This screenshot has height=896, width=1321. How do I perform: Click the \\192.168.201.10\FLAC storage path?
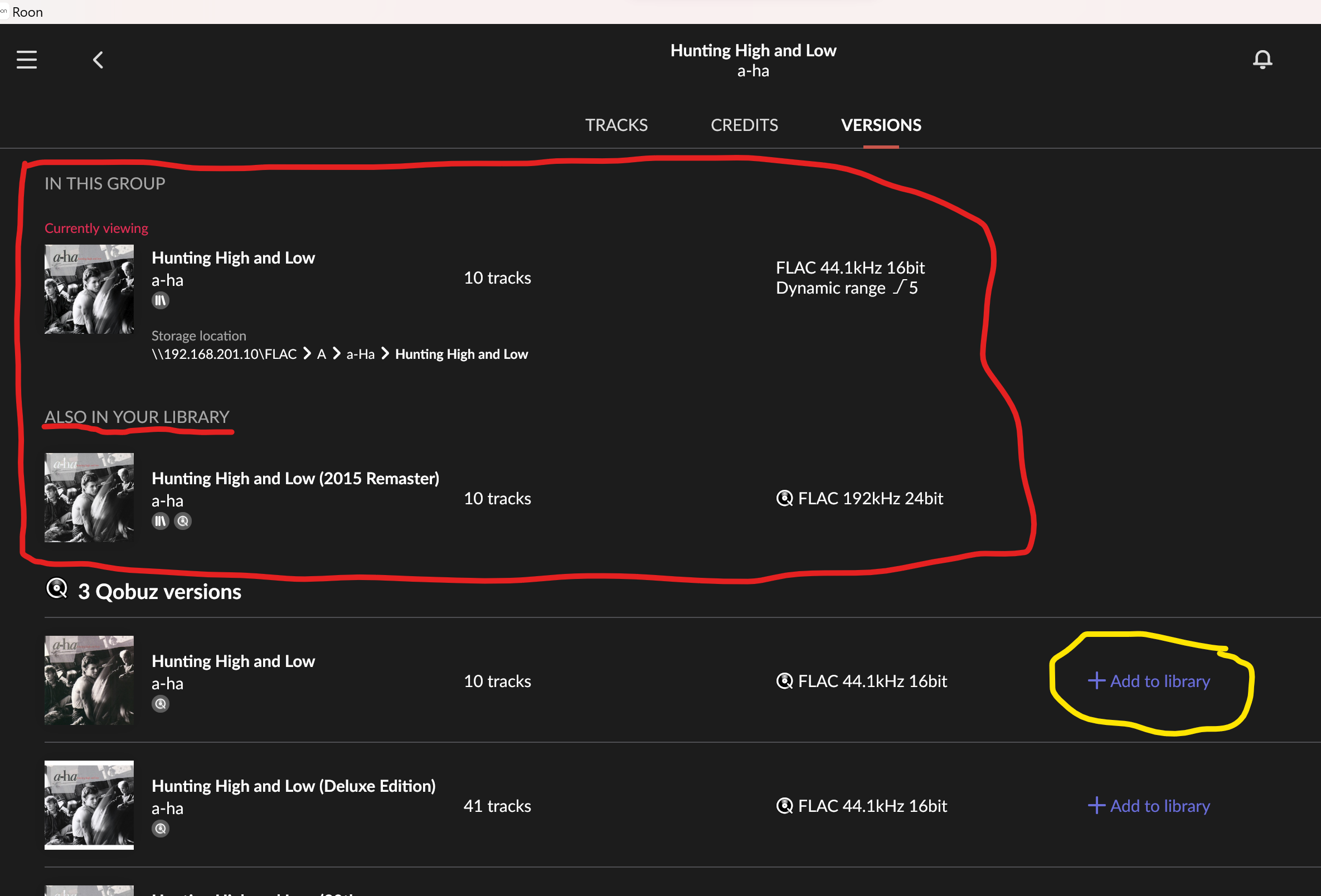[x=224, y=354]
